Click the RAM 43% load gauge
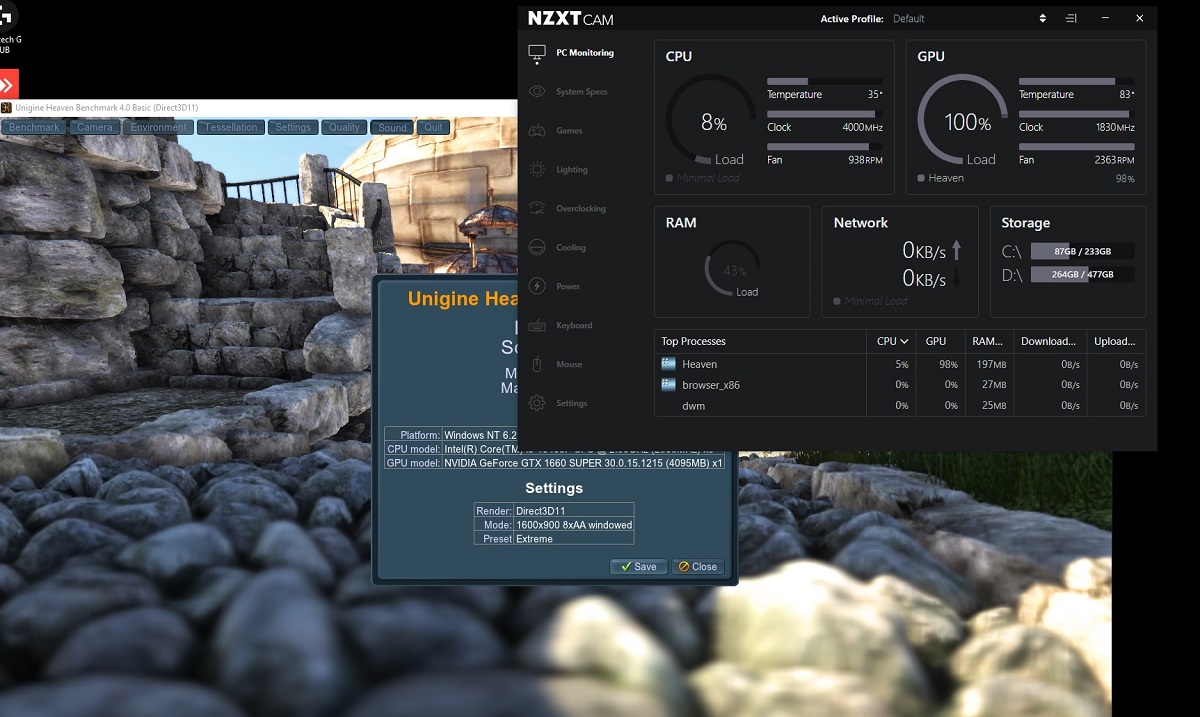This screenshot has width=1200, height=717. (x=734, y=270)
